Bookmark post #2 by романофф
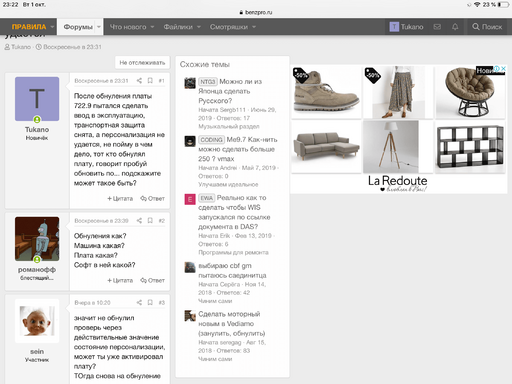The width and height of the screenshot is (512, 384). [150, 220]
